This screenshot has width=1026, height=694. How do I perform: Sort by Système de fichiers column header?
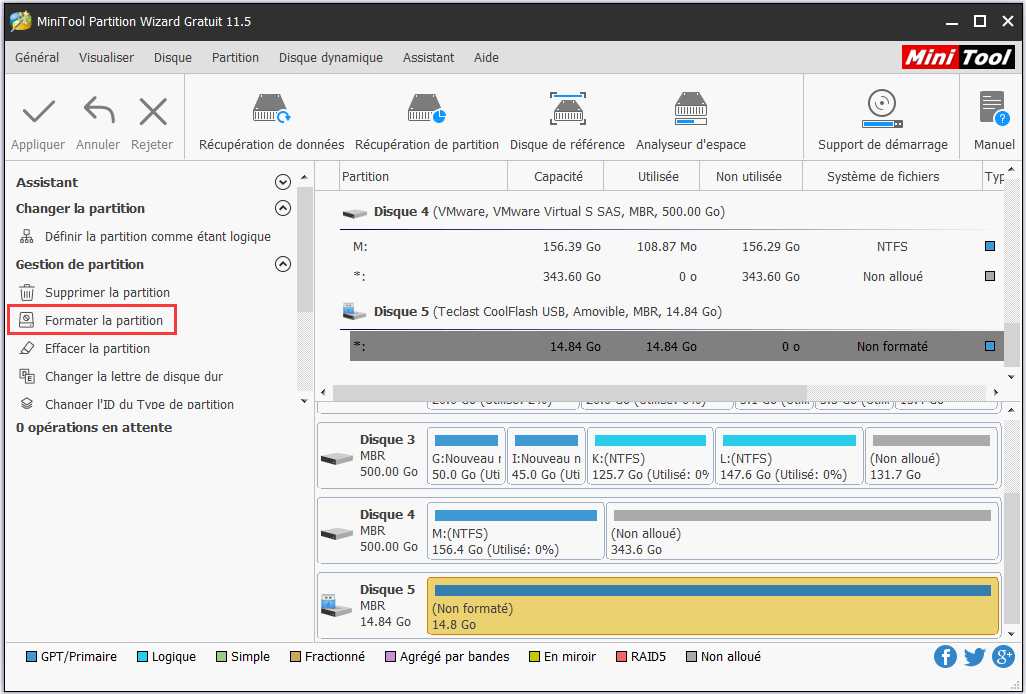(x=892, y=177)
